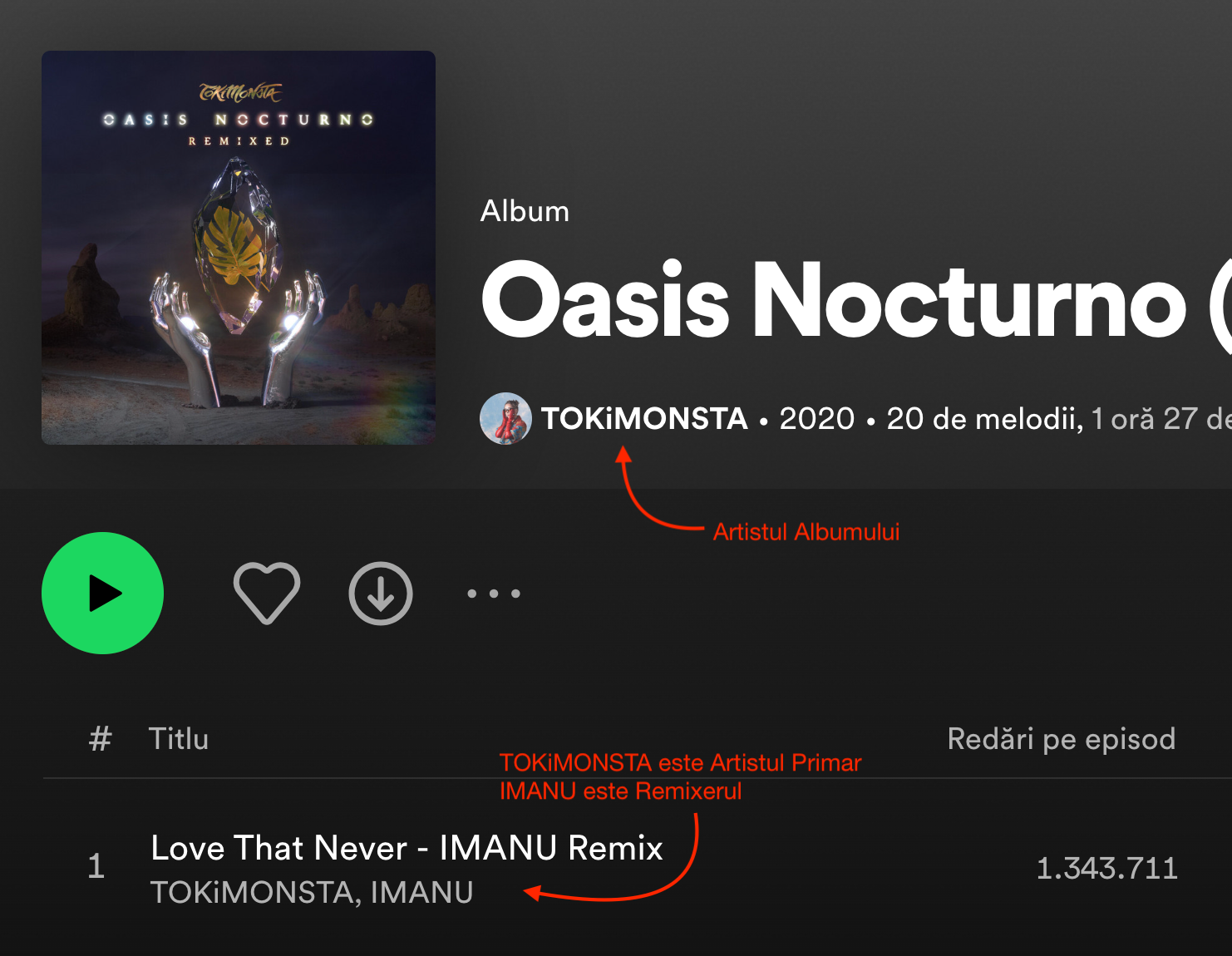
Task: Click the play count 1.343.711
Action: 1106,869
